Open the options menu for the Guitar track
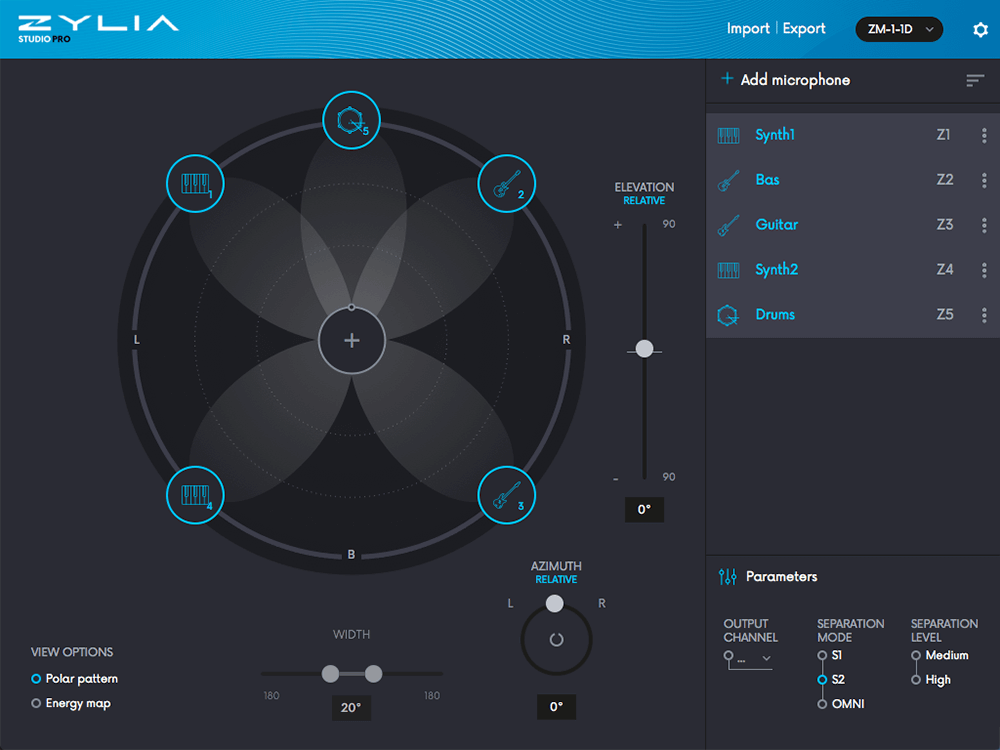The image size is (1000, 750). coord(985,224)
